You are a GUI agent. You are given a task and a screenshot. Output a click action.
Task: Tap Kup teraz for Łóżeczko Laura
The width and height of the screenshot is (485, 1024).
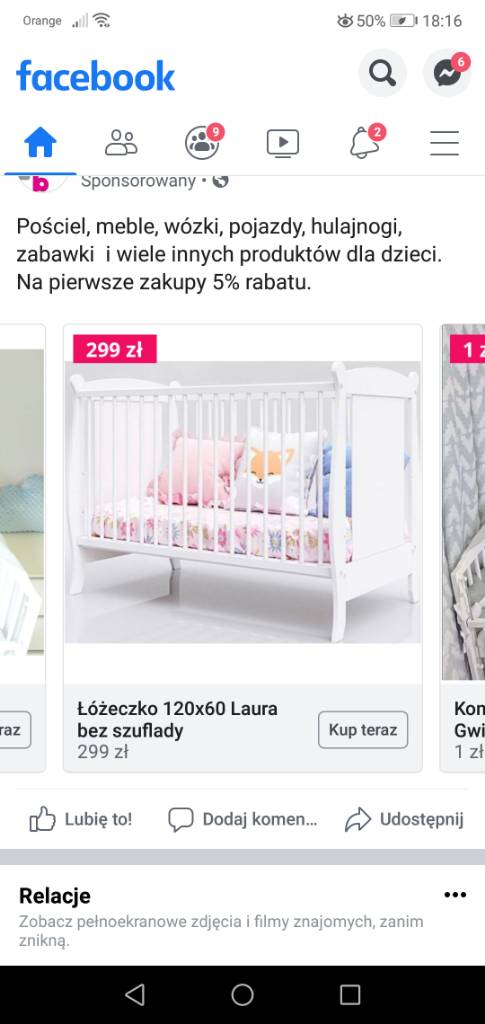pos(363,729)
